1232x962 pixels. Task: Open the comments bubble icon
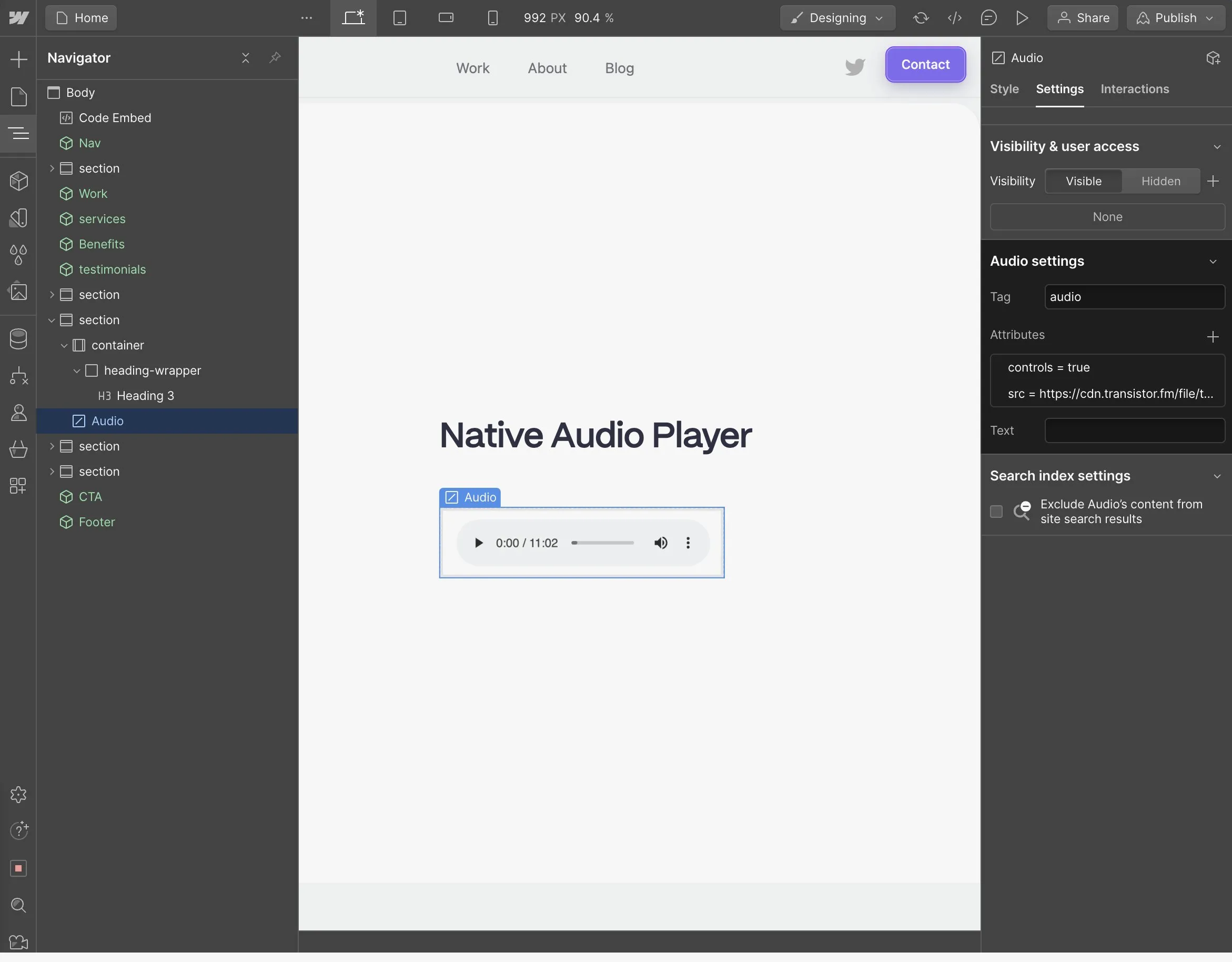(989, 18)
